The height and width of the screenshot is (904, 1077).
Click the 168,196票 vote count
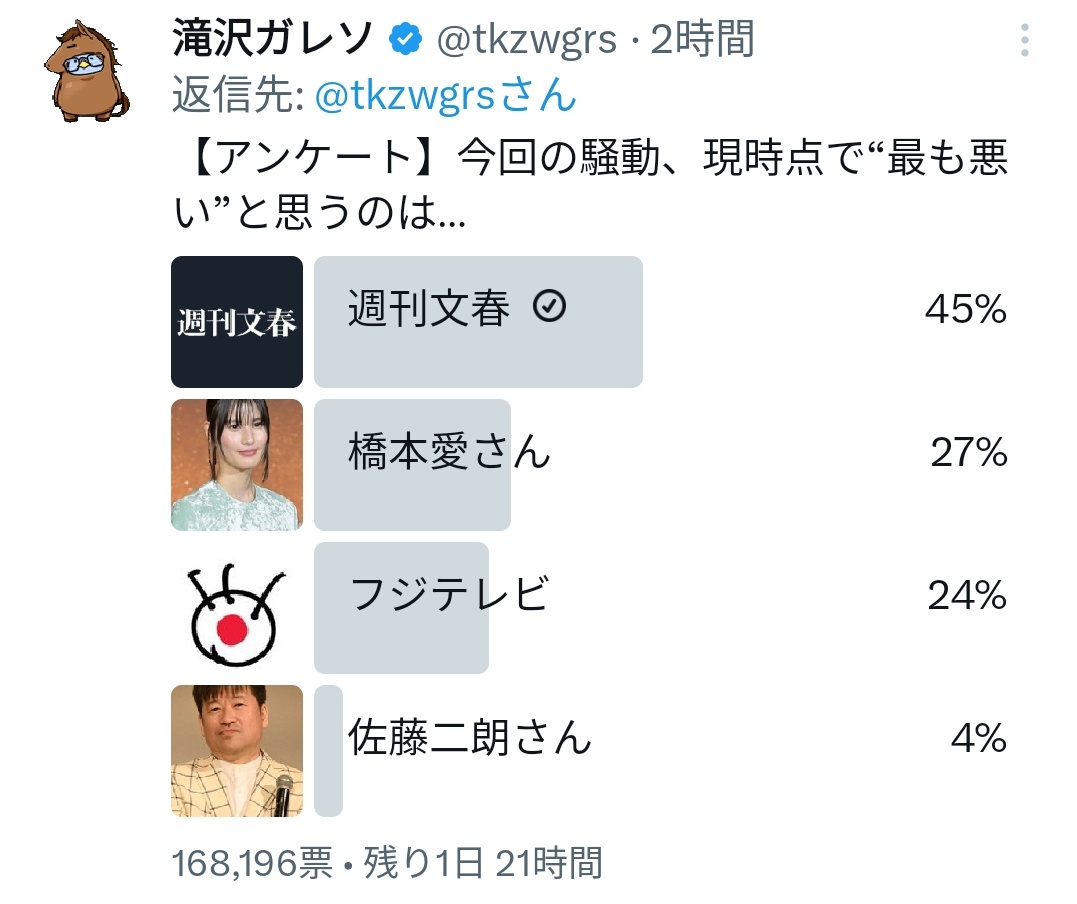252,863
